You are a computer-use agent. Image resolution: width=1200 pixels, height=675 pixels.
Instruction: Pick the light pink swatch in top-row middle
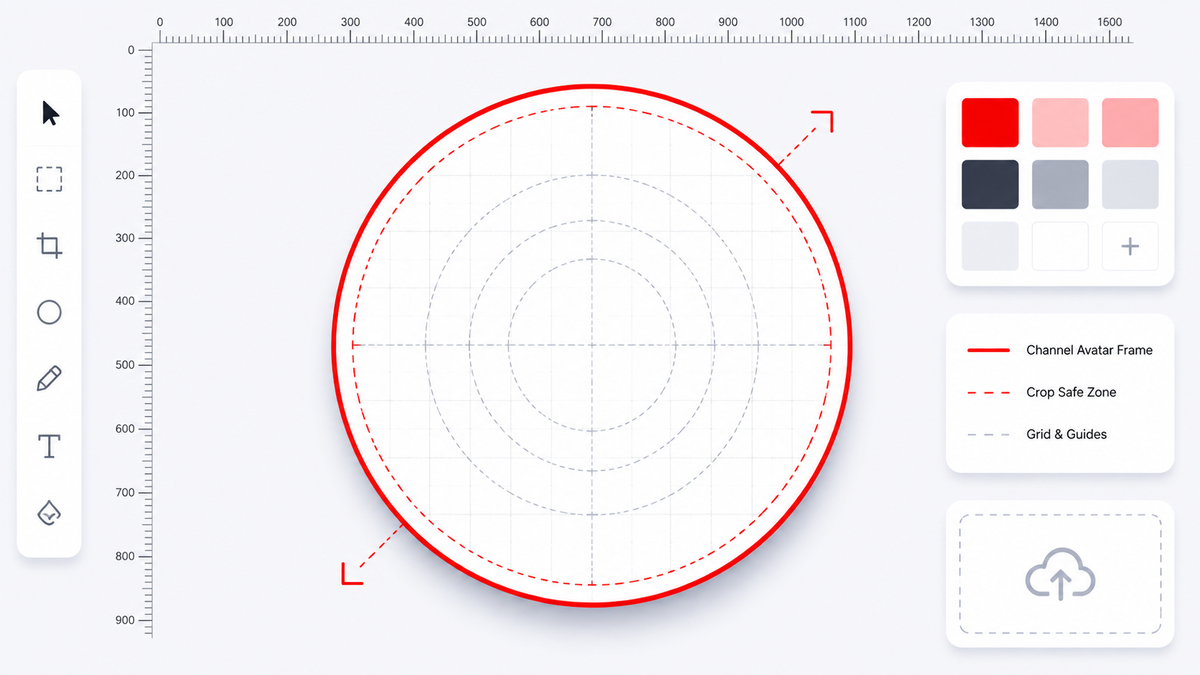pyautogui.click(x=1060, y=122)
